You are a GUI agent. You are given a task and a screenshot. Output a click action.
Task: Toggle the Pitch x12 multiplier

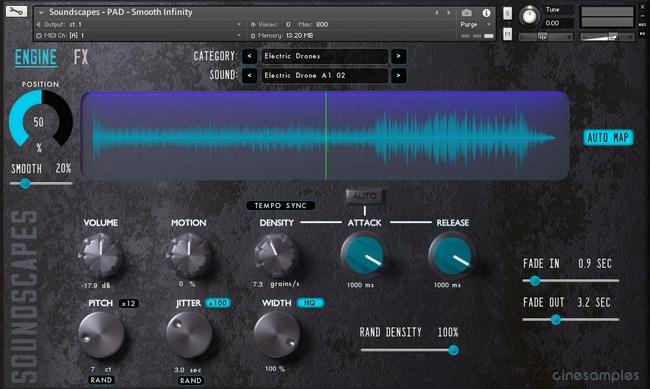(129, 303)
